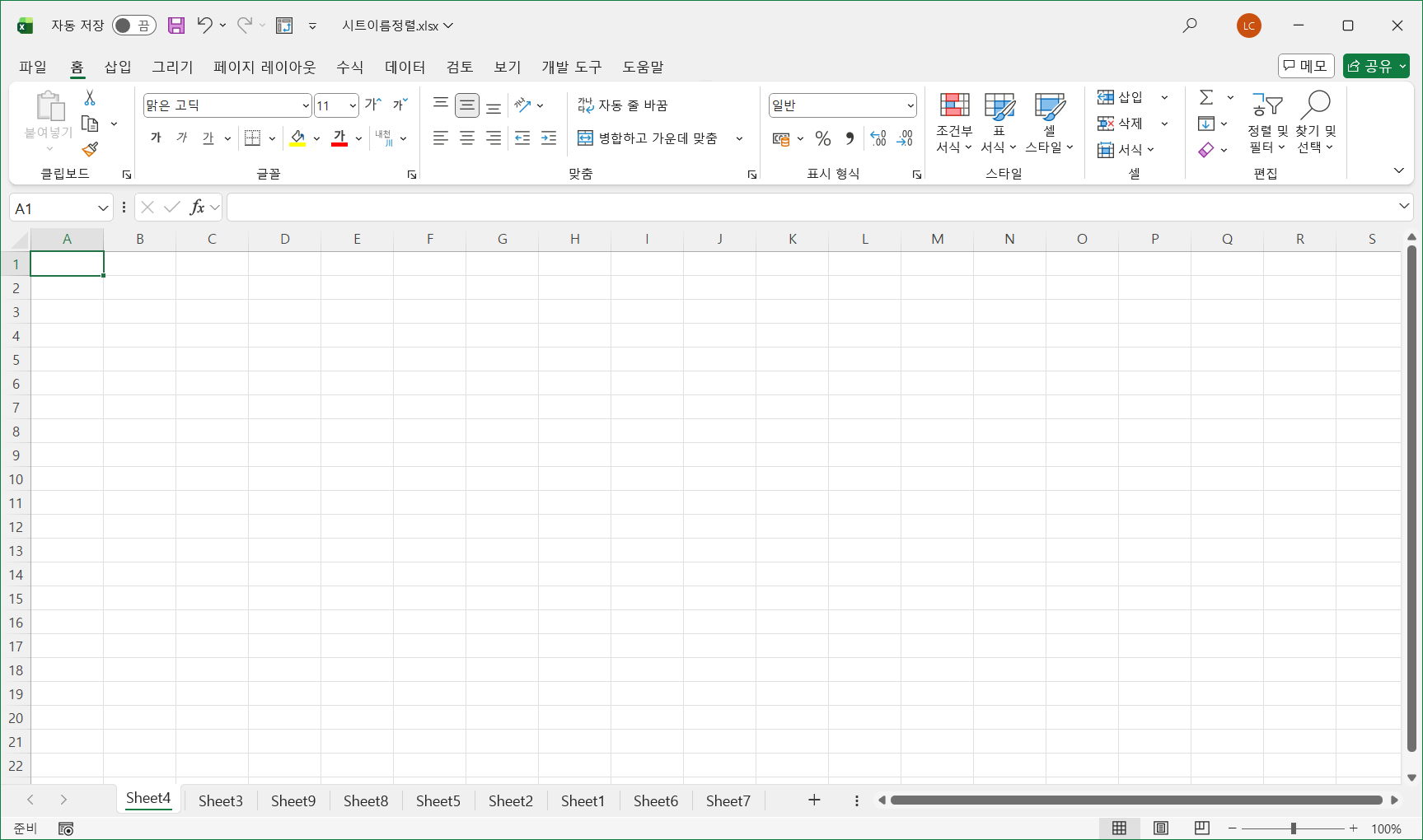Click the search magnifier in title bar
The width and height of the screenshot is (1423, 840).
tap(1190, 26)
